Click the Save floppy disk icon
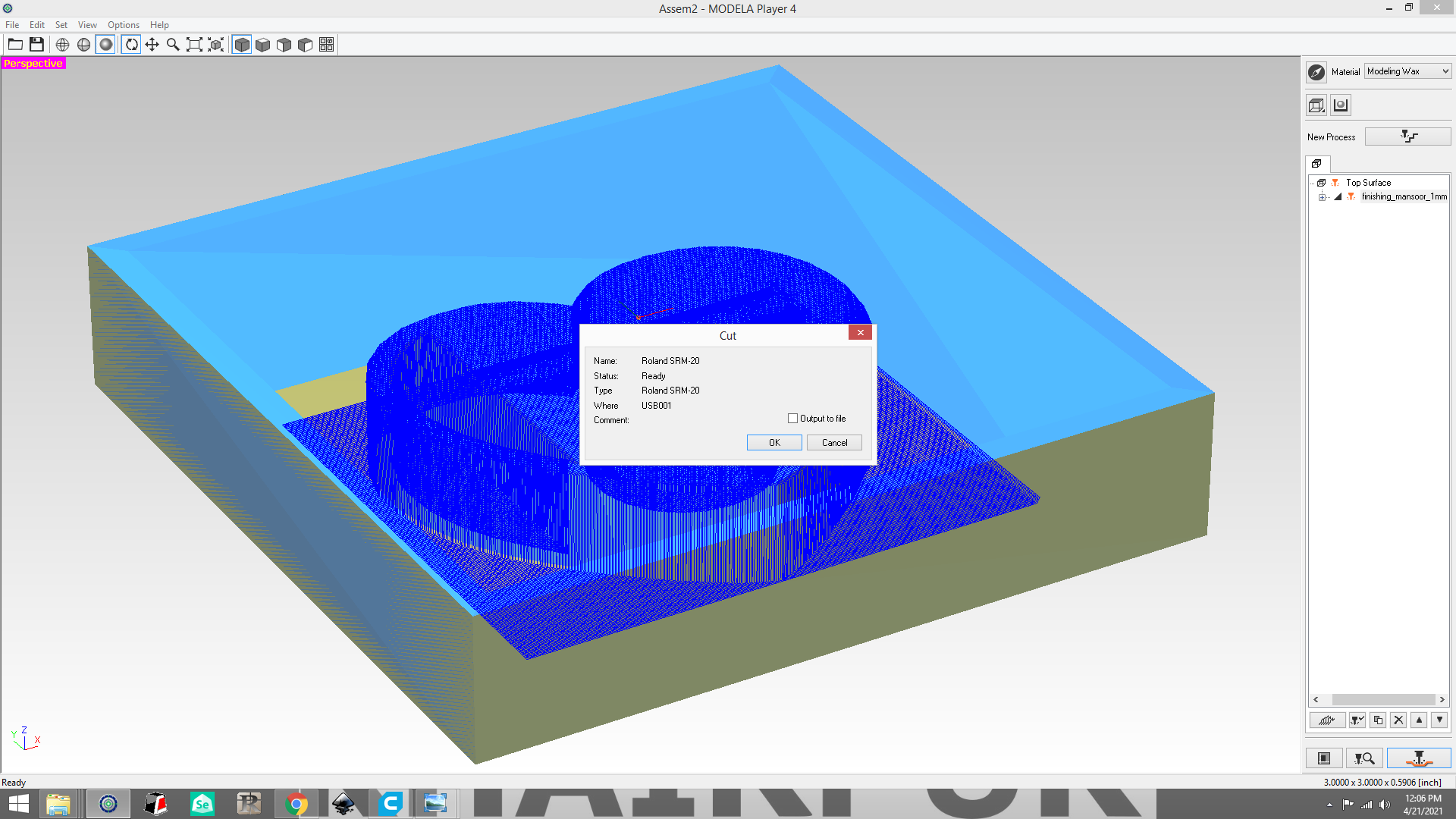The width and height of the screenshot is (1456, 819). point(36,45)
